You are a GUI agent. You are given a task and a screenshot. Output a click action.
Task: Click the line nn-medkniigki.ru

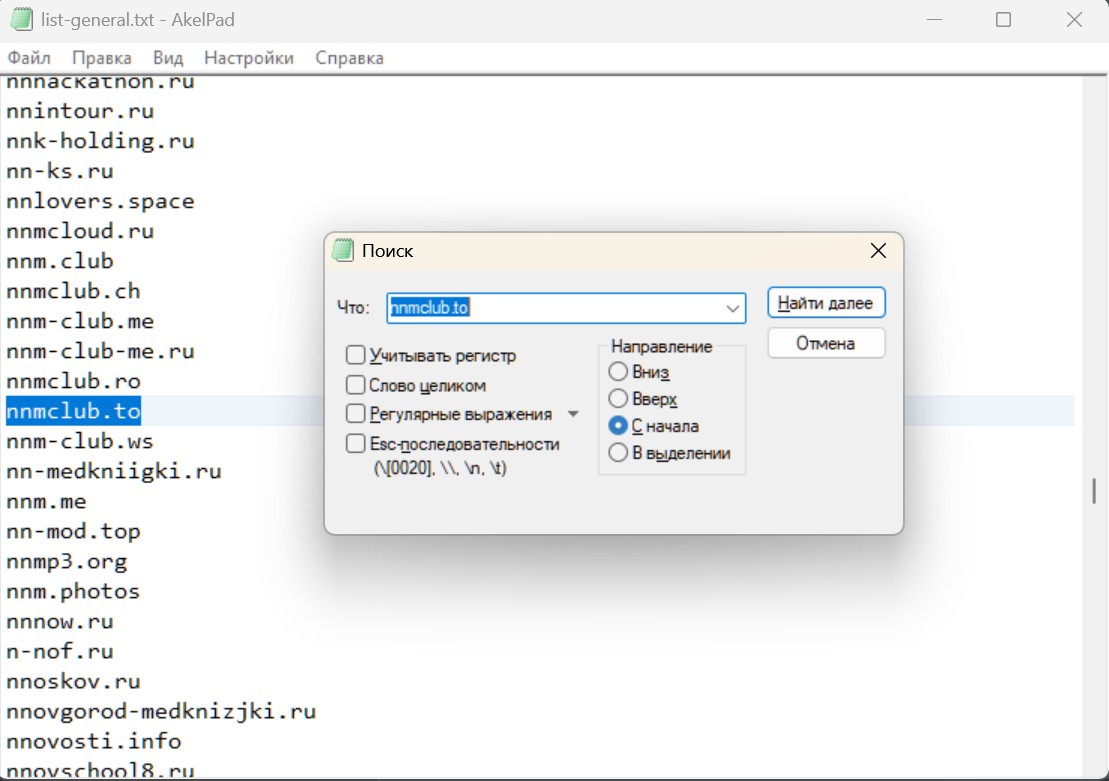pos(114,471)
